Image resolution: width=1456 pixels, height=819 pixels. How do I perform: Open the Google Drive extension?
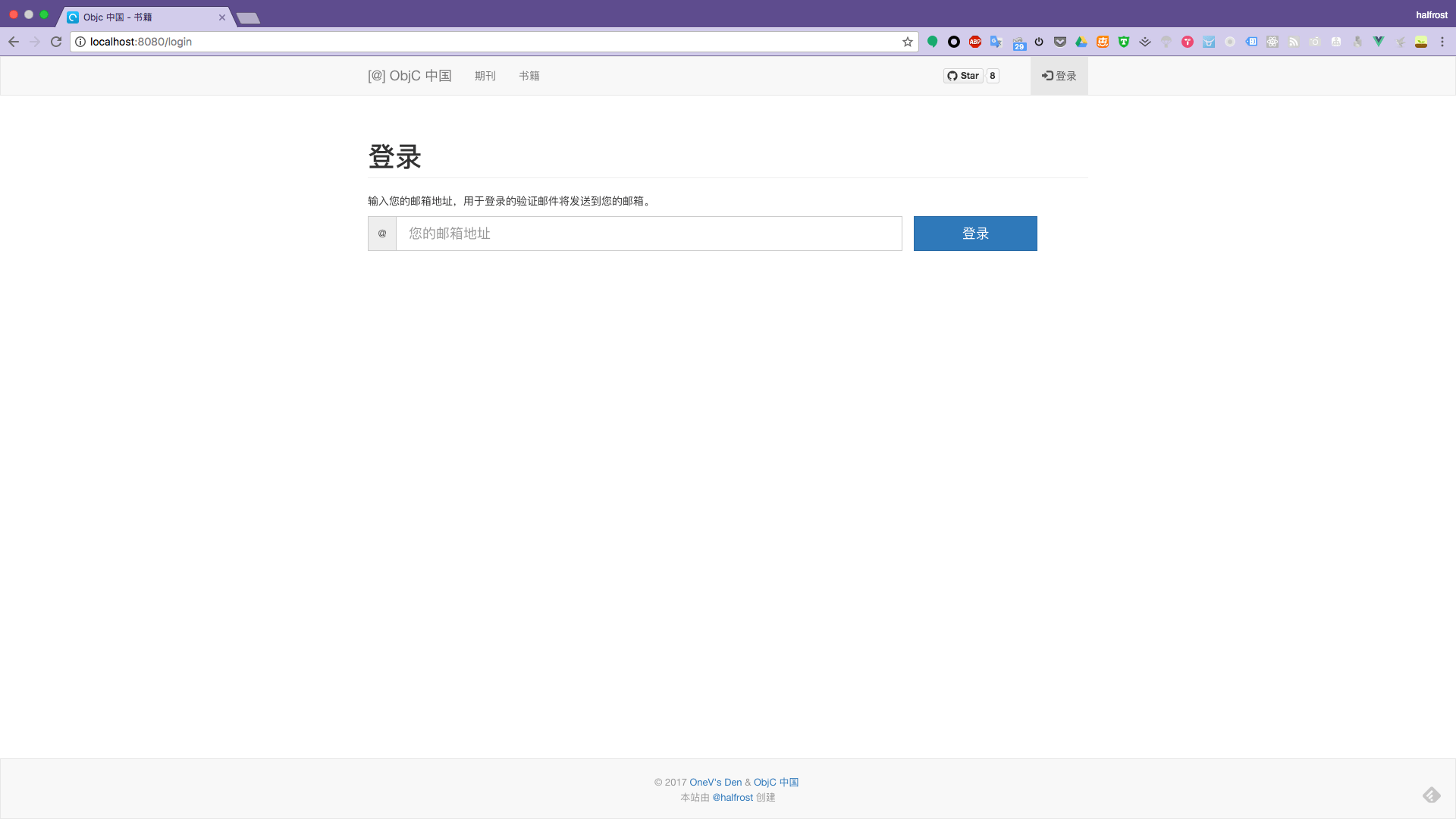point(1081,42)
